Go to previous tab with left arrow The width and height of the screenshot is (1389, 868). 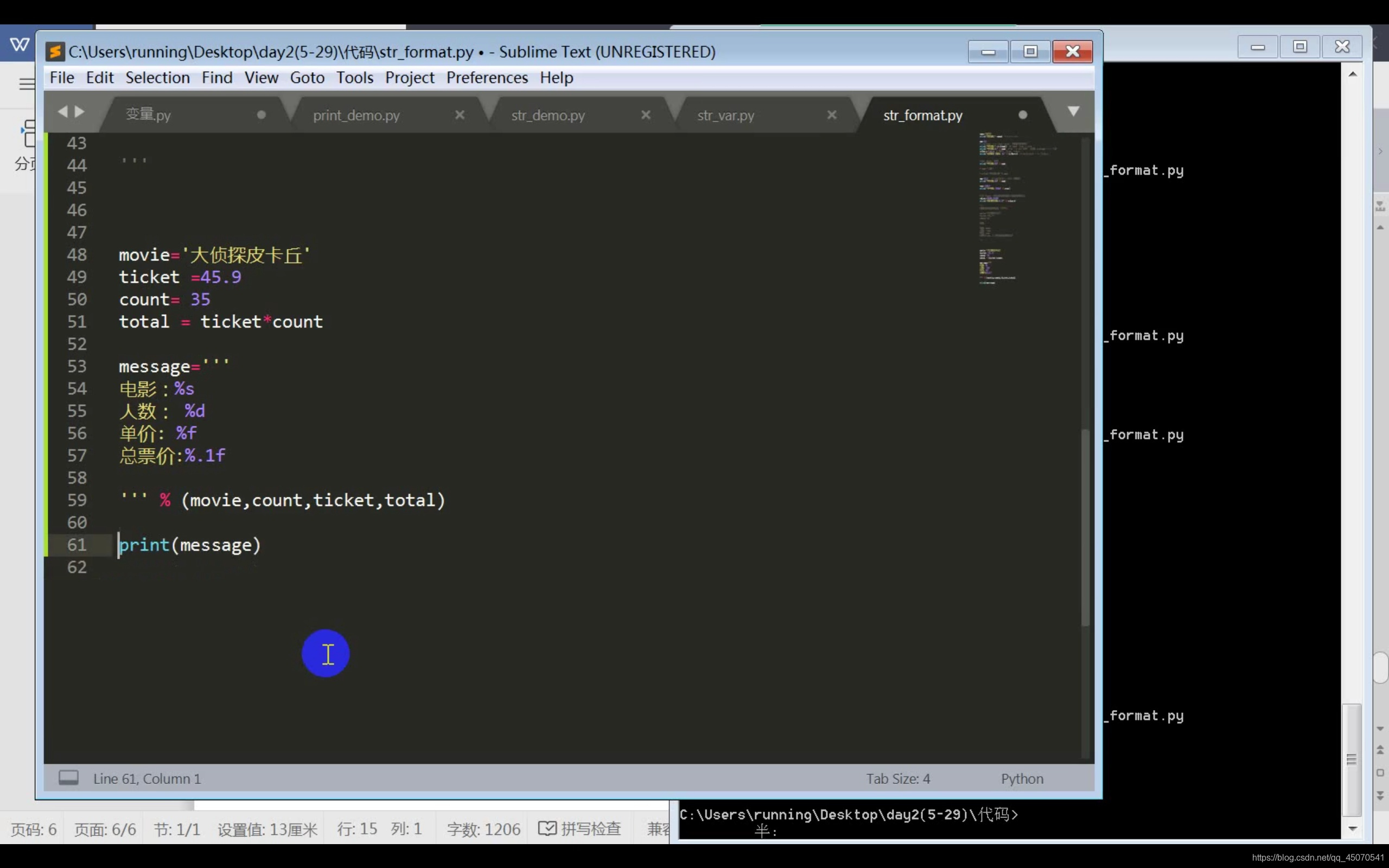[62, 111]
